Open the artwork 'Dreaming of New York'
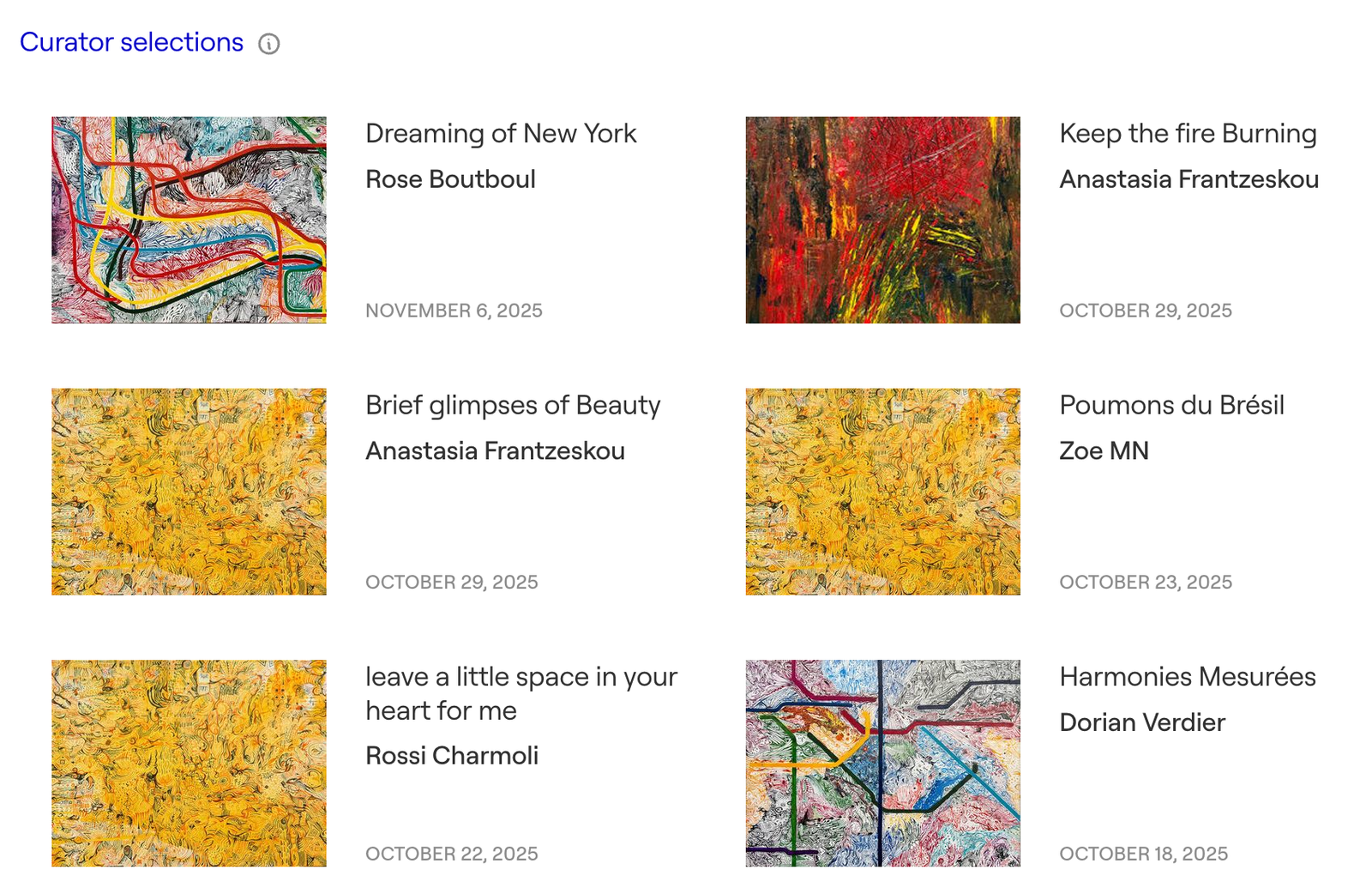Image resolution: width=1372 pixels, height=888 pixels. pos(501,134)
